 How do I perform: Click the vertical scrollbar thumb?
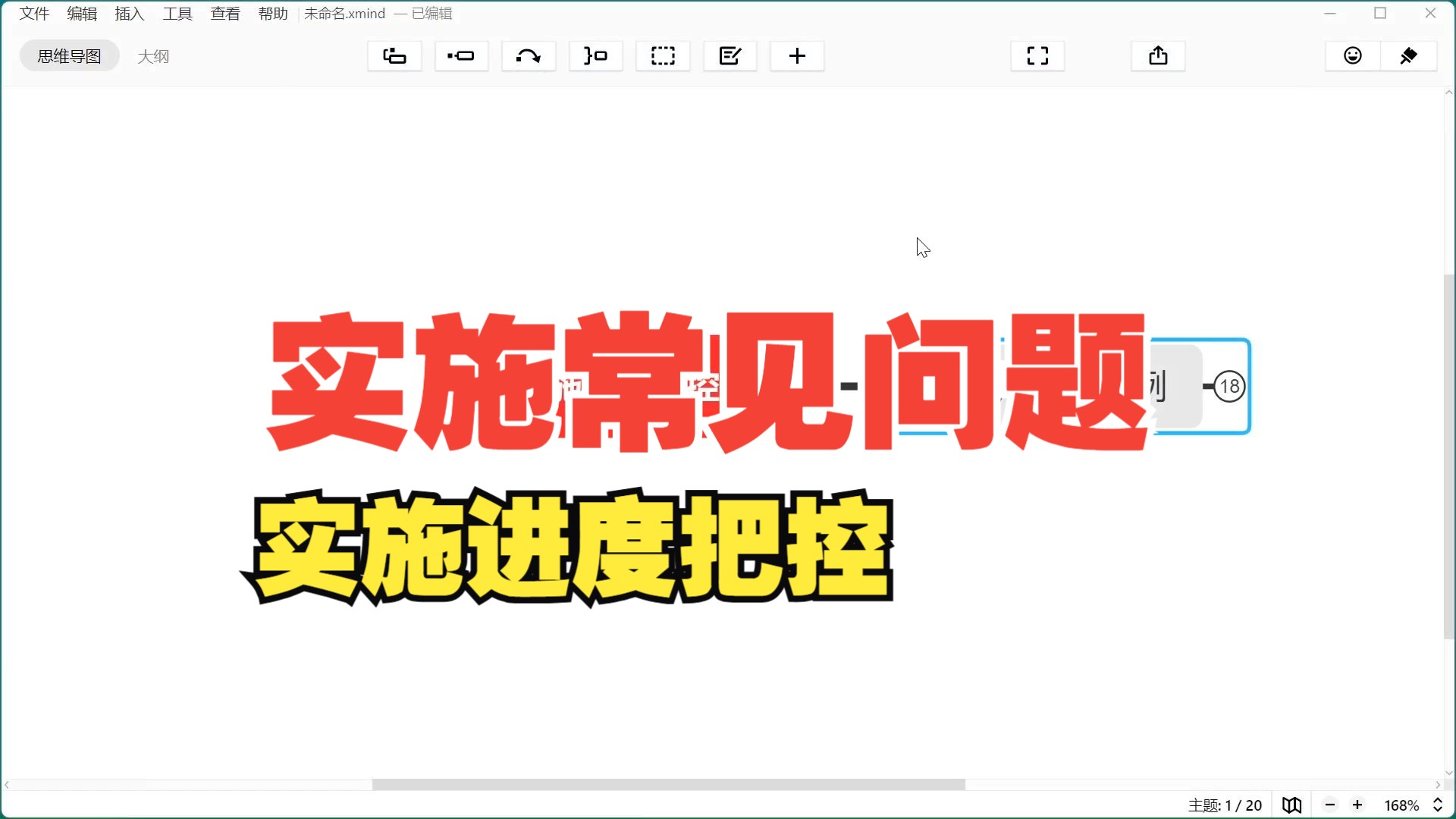(x=1448, y=457)
